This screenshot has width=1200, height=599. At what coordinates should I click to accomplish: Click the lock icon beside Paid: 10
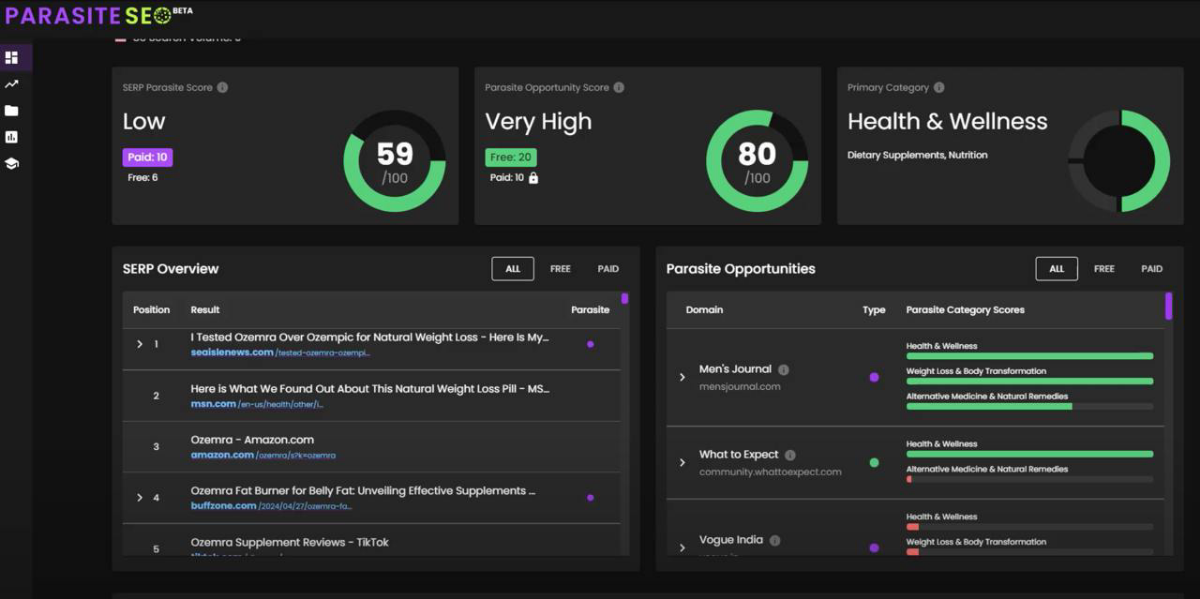[x=533, y=178]
